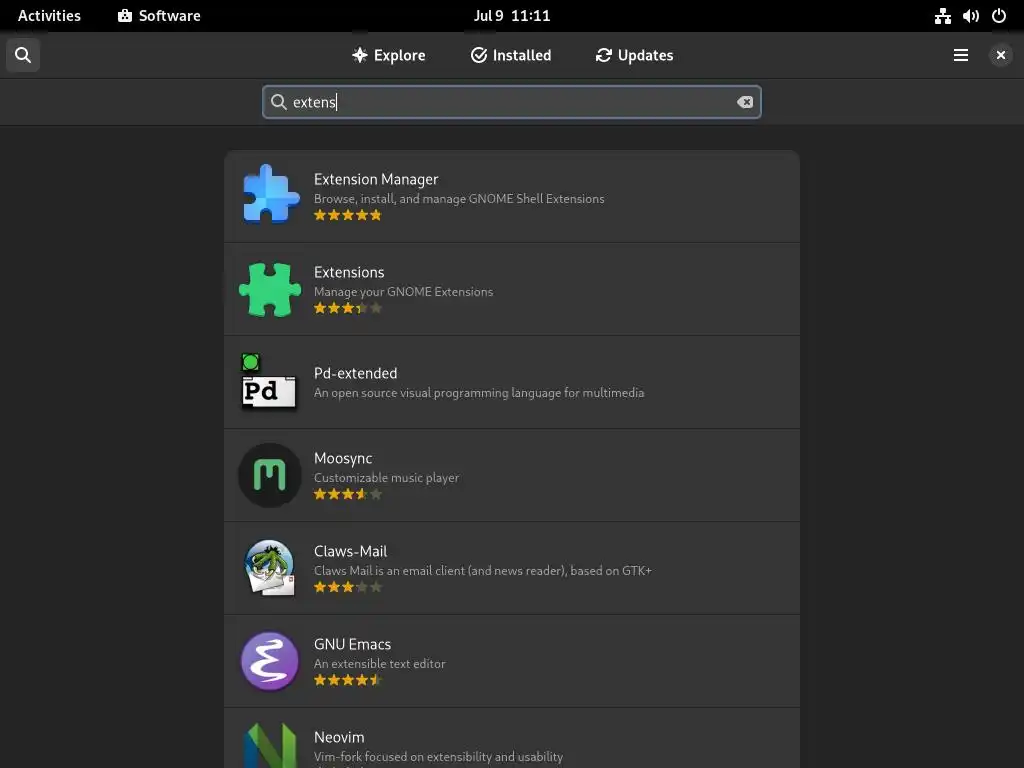Select the 'Neovim' result title
1024x768 pixels.
[339, 737]
